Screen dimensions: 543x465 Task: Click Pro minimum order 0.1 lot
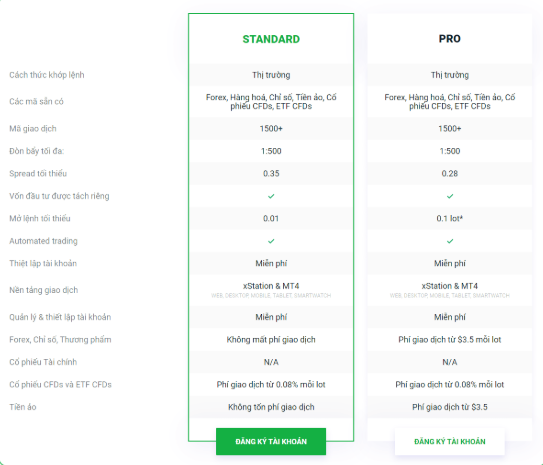pyautogui.click(x=449, y=218)
